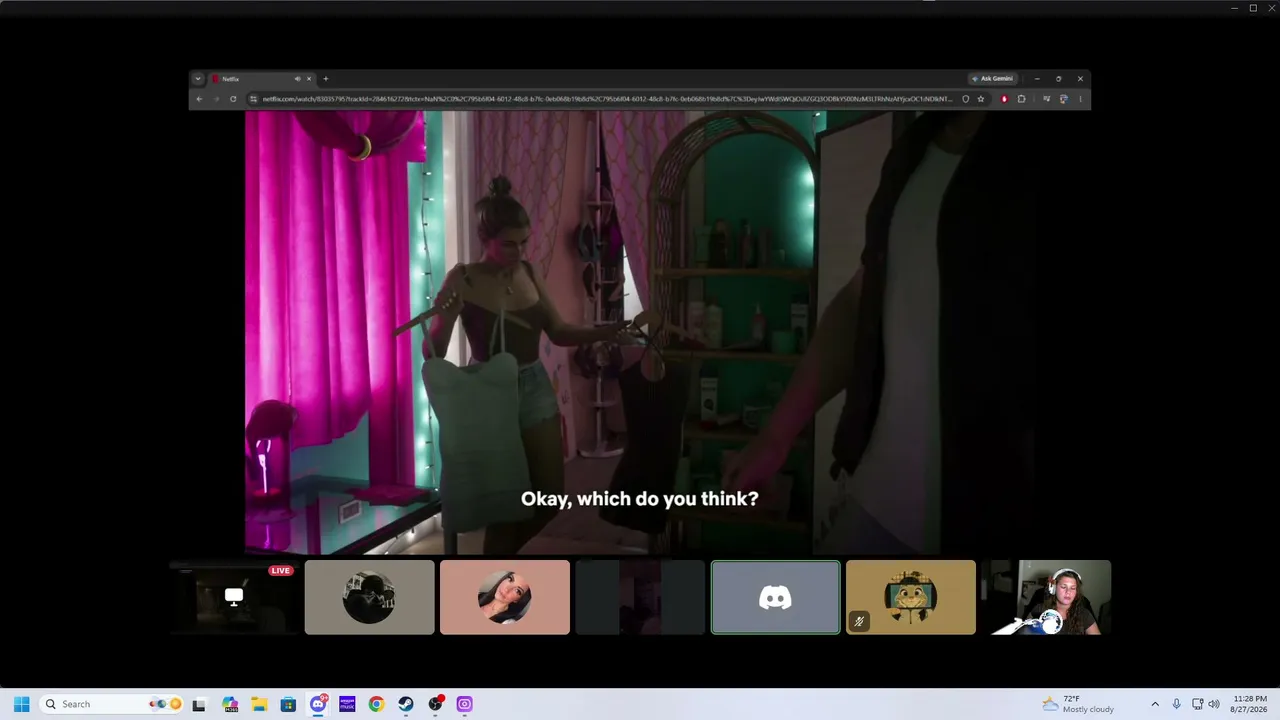Select the dark circular avatar participant tile

tap(369, 597)
